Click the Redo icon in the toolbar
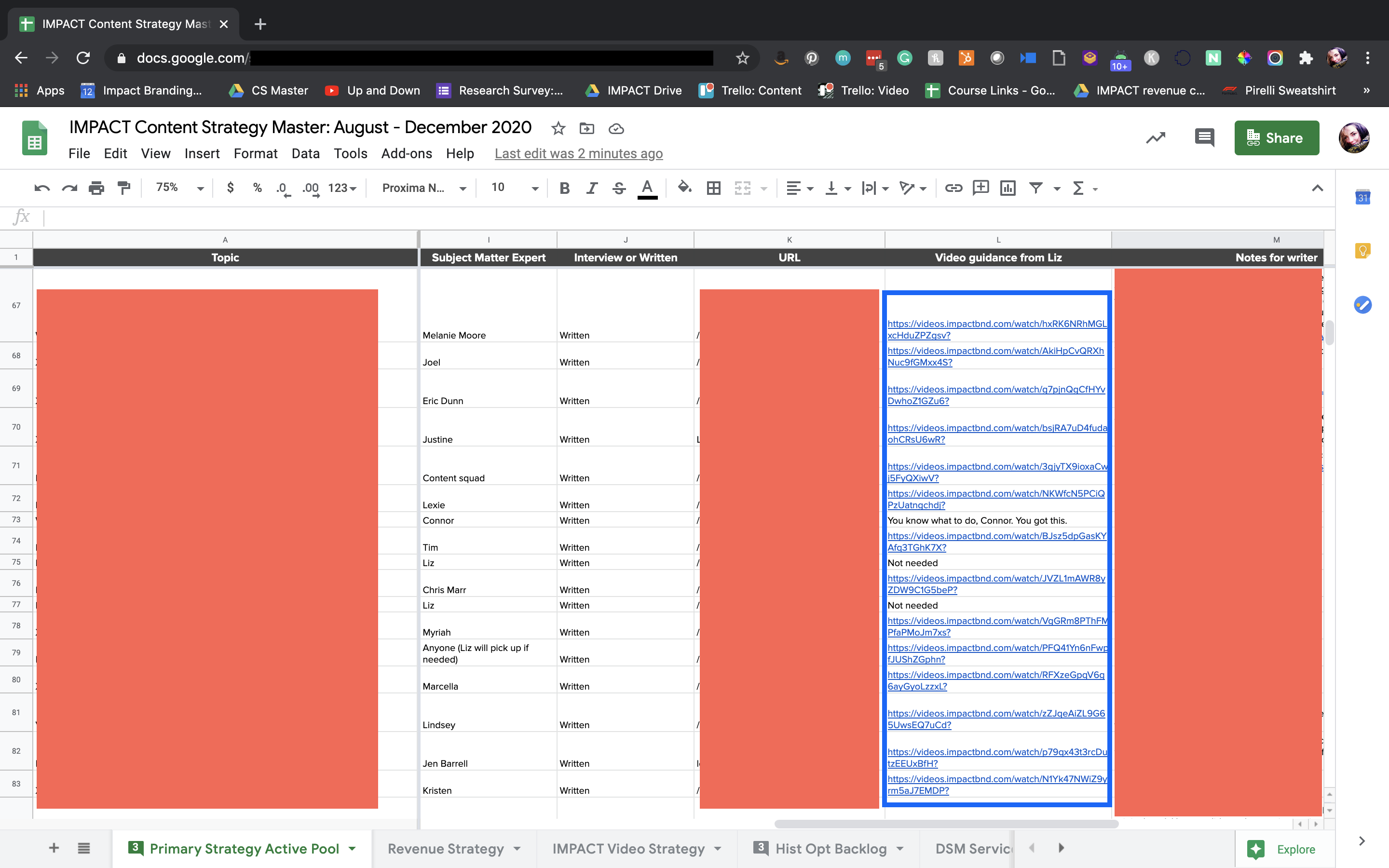Image resolution: width=1389 pixels, height=868 pixels. click(69, 188)
